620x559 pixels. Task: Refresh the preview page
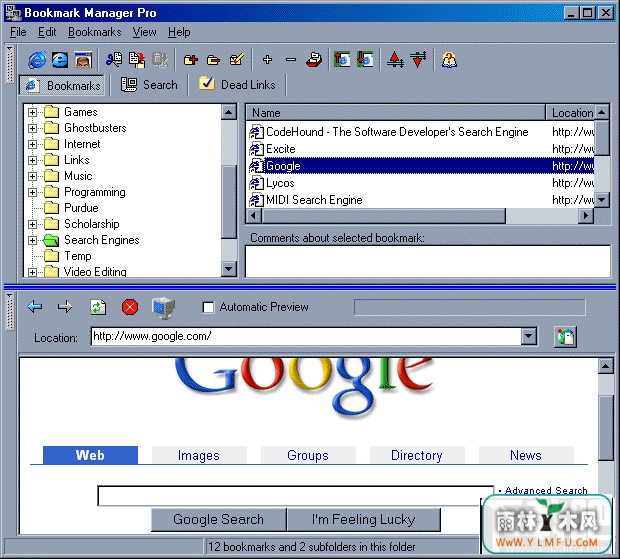(98, 307)
